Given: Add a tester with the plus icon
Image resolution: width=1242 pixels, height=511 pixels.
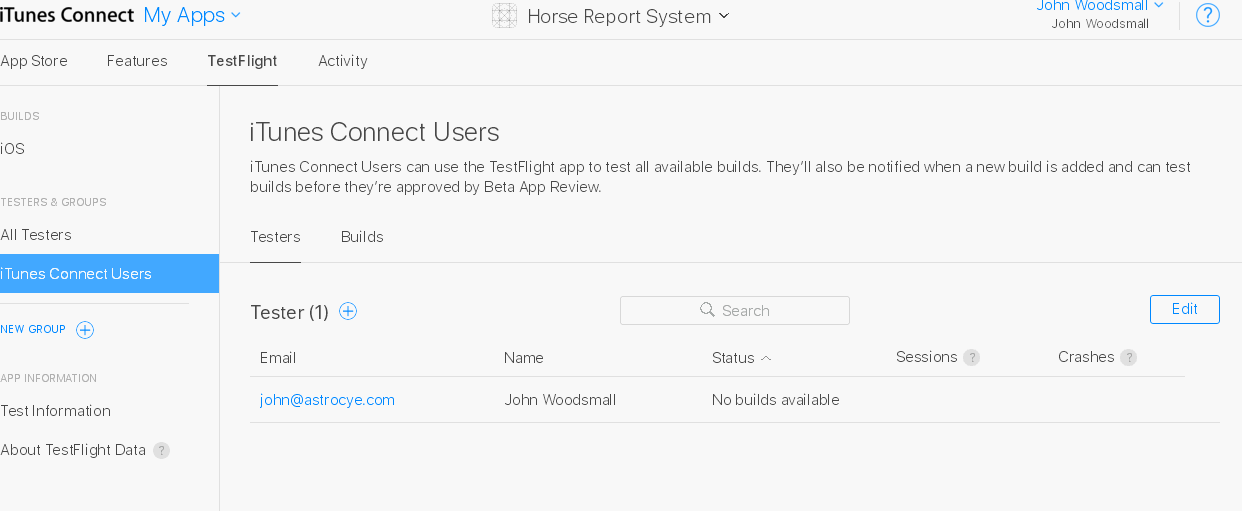Looking at the screenshot, I should [x=348, y=311].
